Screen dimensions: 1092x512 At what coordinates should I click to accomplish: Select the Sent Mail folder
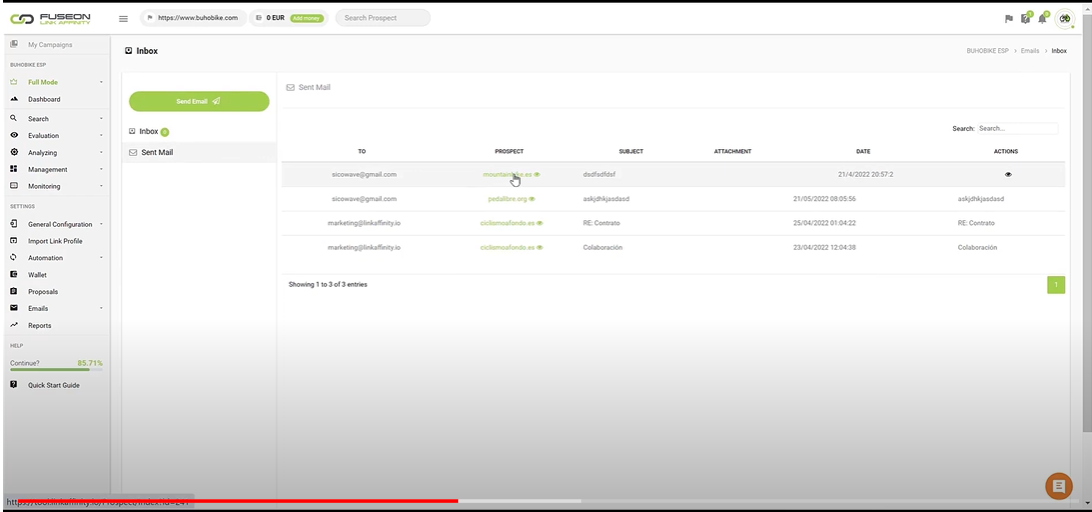point(156,153)
